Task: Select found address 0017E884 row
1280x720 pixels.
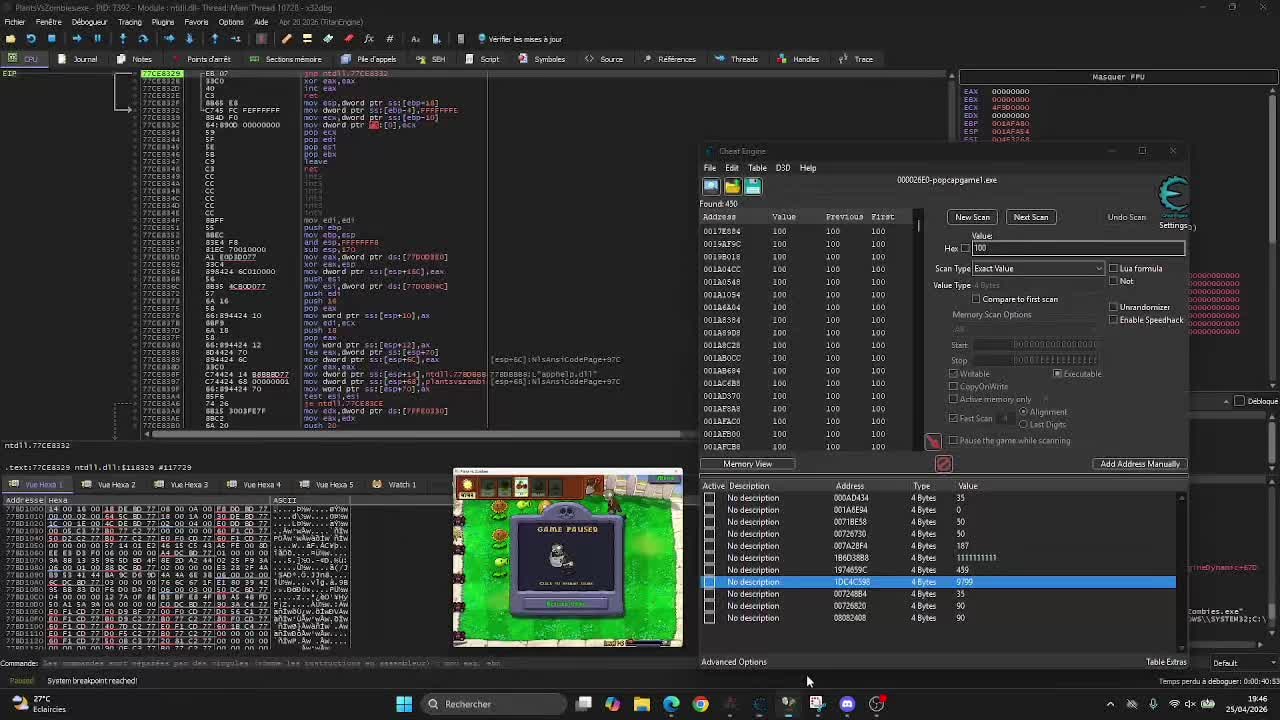Action: [x=808, y=231]
